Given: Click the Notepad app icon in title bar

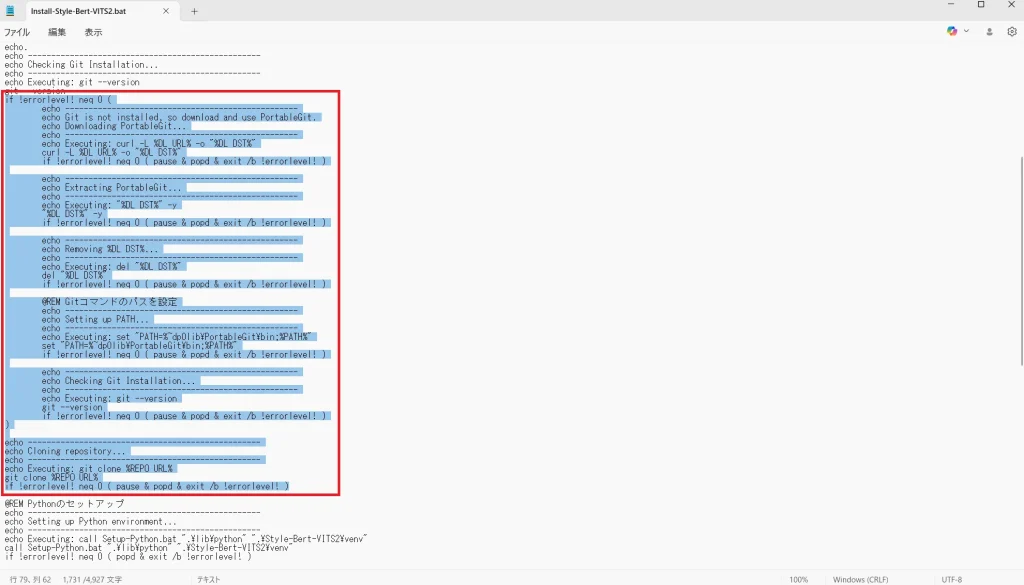Looking at the screenshot, I should point(11,11).
